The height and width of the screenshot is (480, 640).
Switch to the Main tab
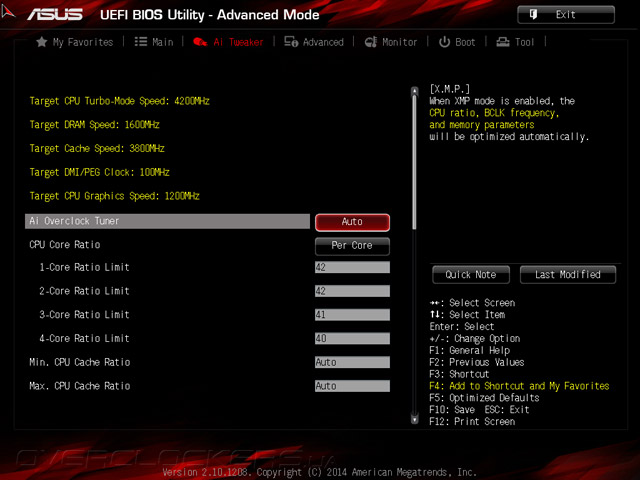point(162,42)
